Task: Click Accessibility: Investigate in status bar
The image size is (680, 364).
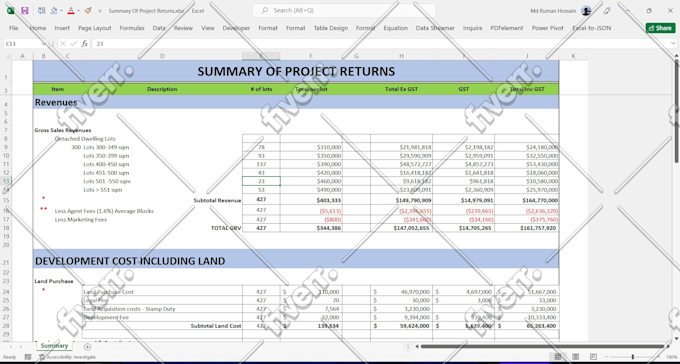Action: coord(68,357)
